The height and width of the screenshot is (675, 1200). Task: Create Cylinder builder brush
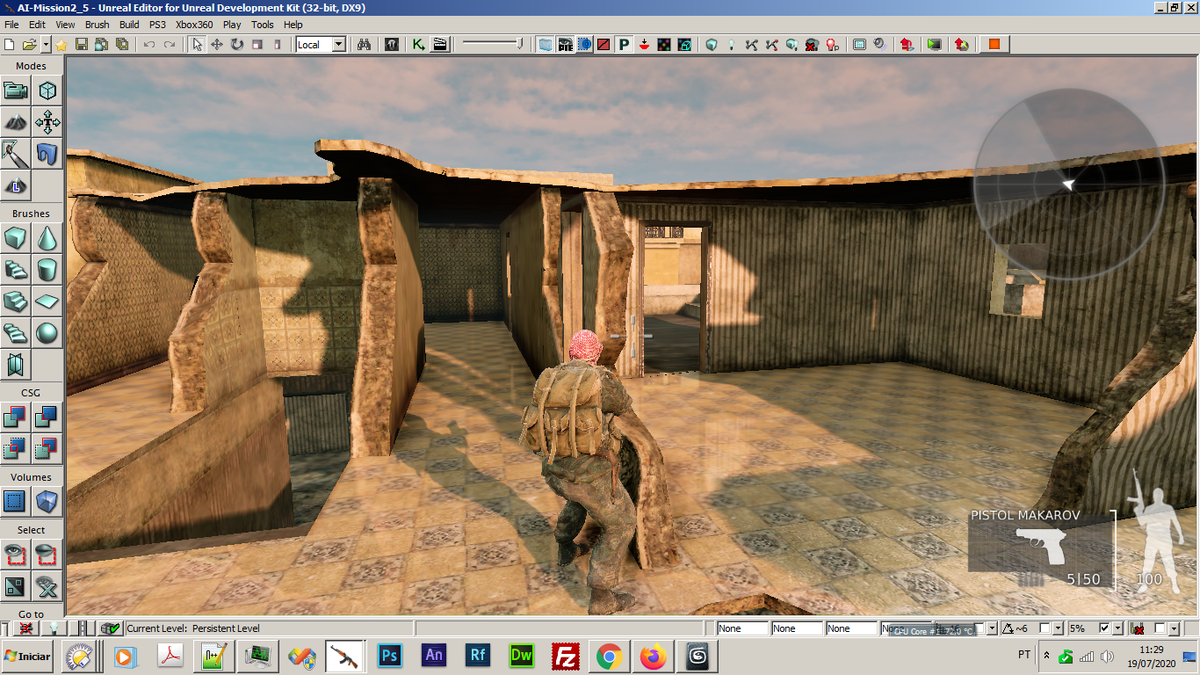pos(47,269)
